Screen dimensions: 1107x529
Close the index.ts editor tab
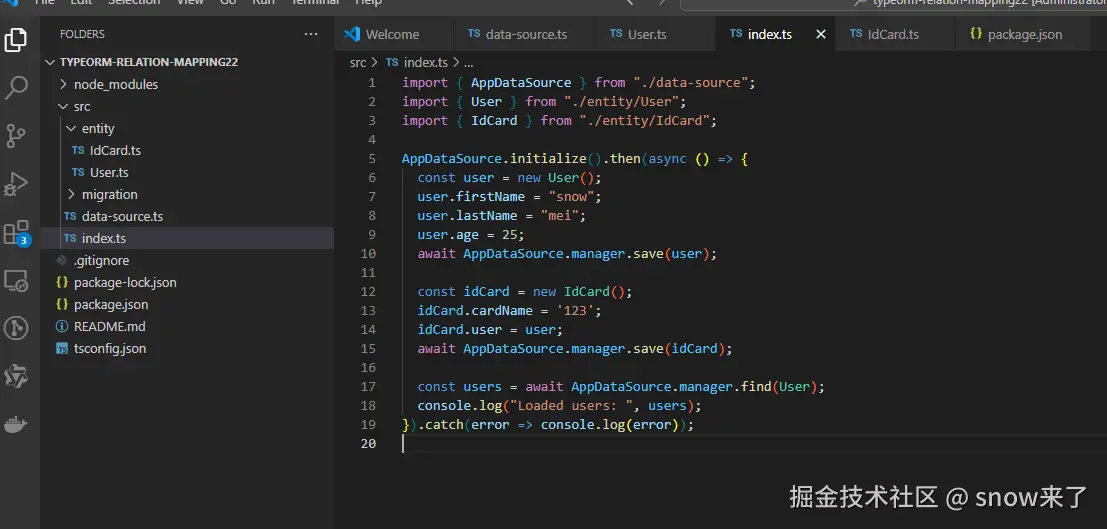pos(820,34)
